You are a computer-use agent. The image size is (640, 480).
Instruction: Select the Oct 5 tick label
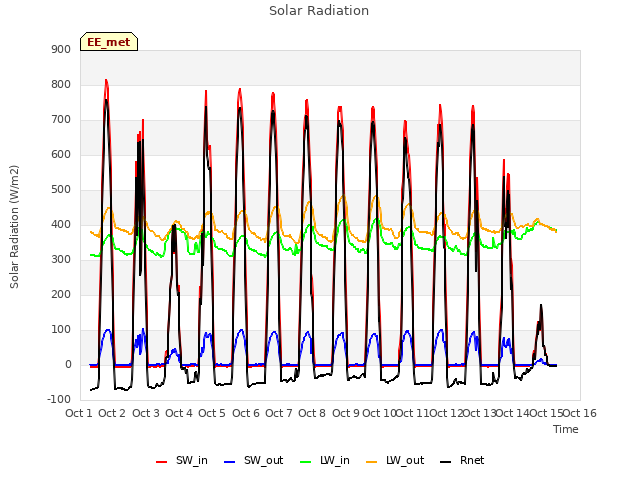[x=212, y=413]
